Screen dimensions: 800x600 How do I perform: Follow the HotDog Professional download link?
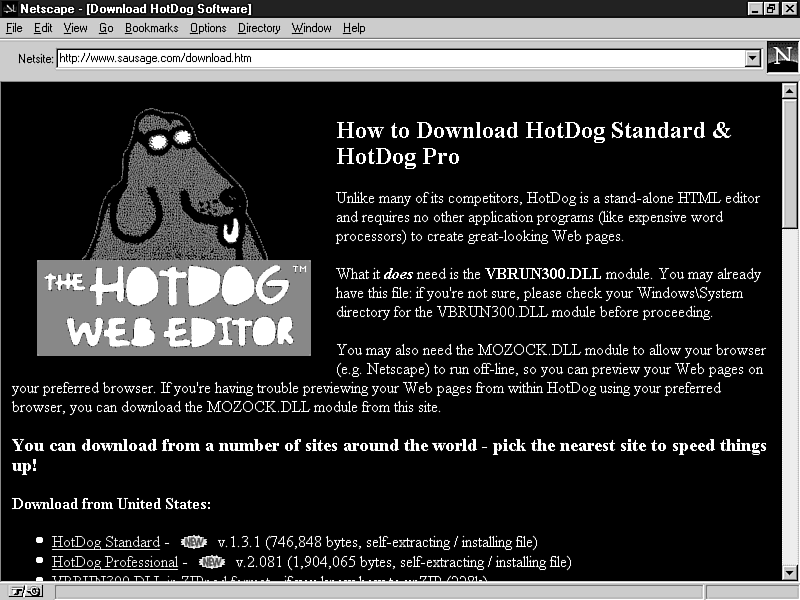(115, 562)
